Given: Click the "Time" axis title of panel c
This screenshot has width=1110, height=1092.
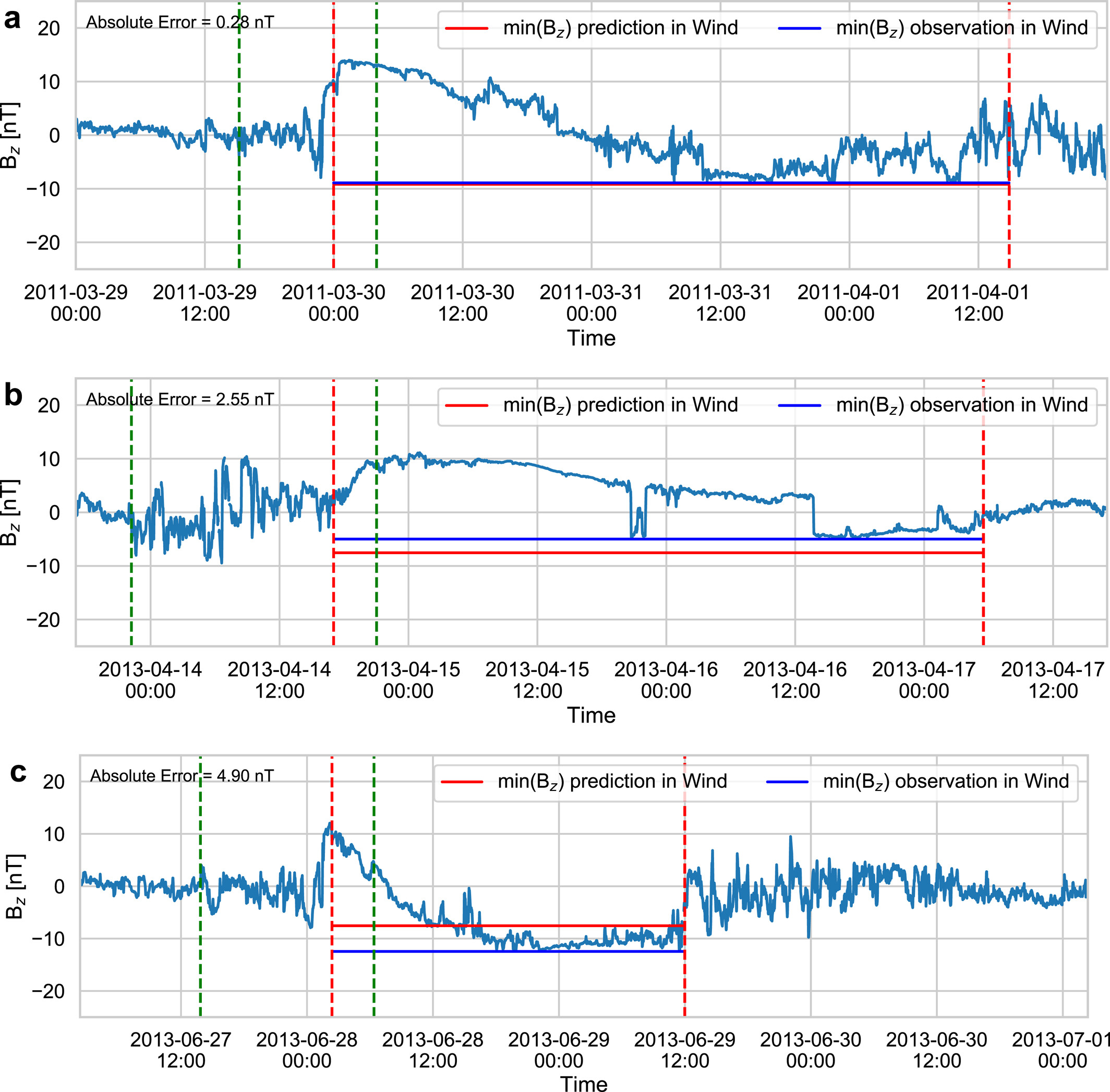Looking at the screenshot, I should (584, 1084).
